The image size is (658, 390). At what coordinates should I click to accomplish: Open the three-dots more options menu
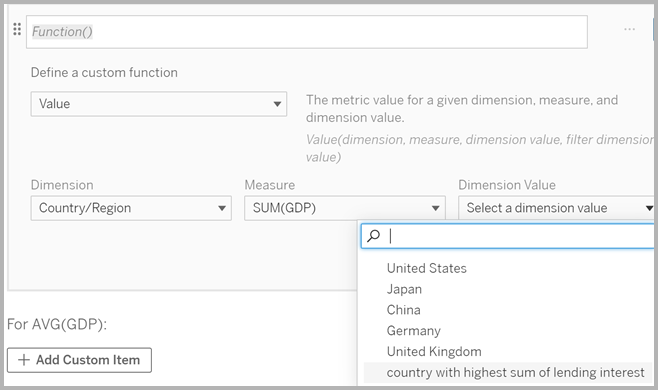[629, 29]
